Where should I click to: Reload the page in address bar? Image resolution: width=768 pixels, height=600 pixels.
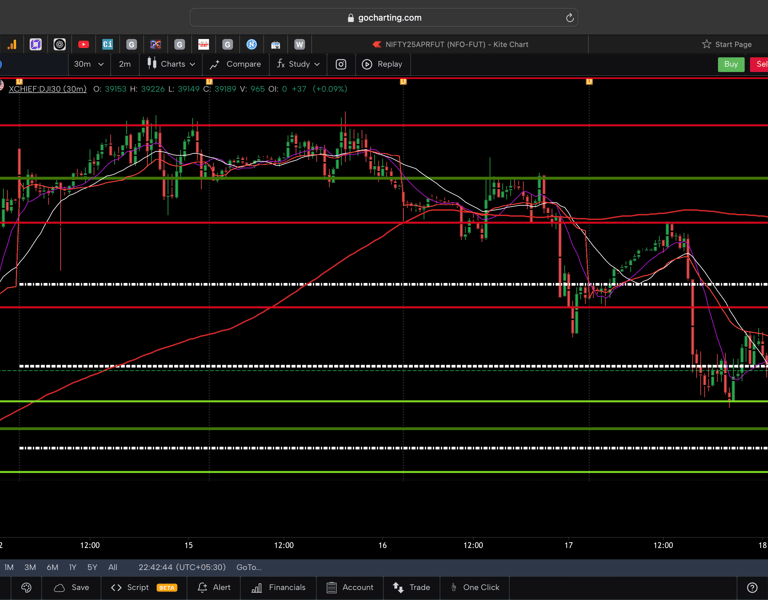[570, 18]
